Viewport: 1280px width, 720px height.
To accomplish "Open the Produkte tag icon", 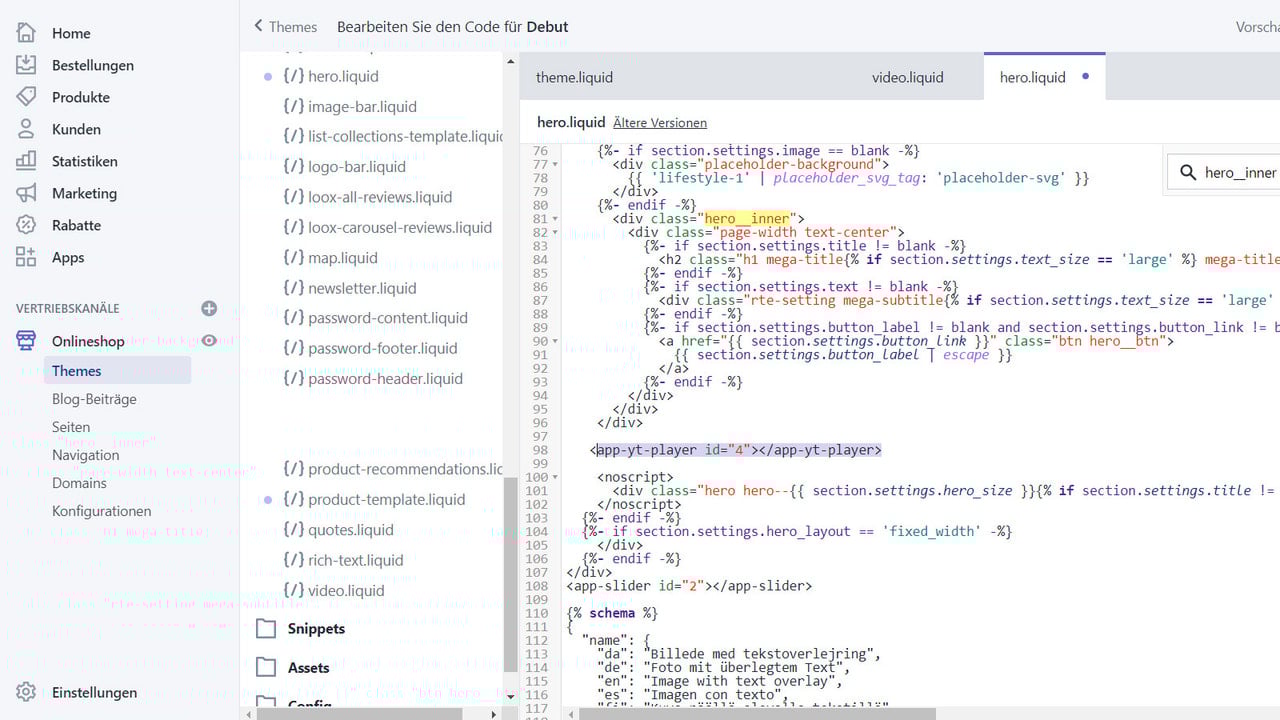I will [26, 97].
